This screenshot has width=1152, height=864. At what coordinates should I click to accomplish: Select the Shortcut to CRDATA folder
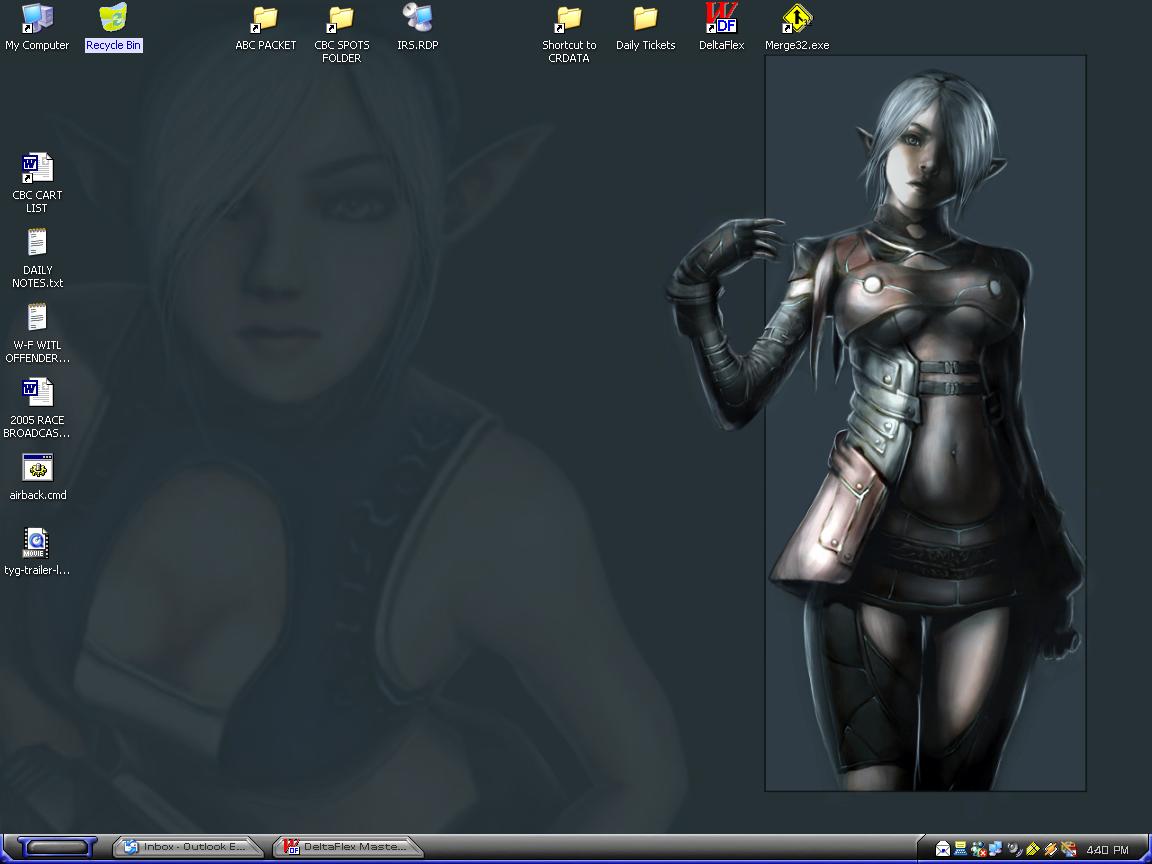tap(569, 19)
